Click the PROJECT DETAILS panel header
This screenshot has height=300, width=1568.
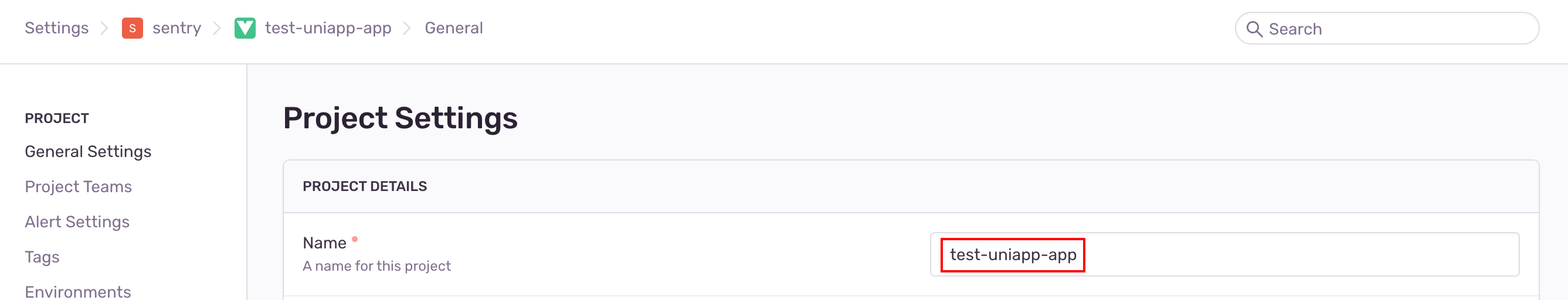coord(365,186)
